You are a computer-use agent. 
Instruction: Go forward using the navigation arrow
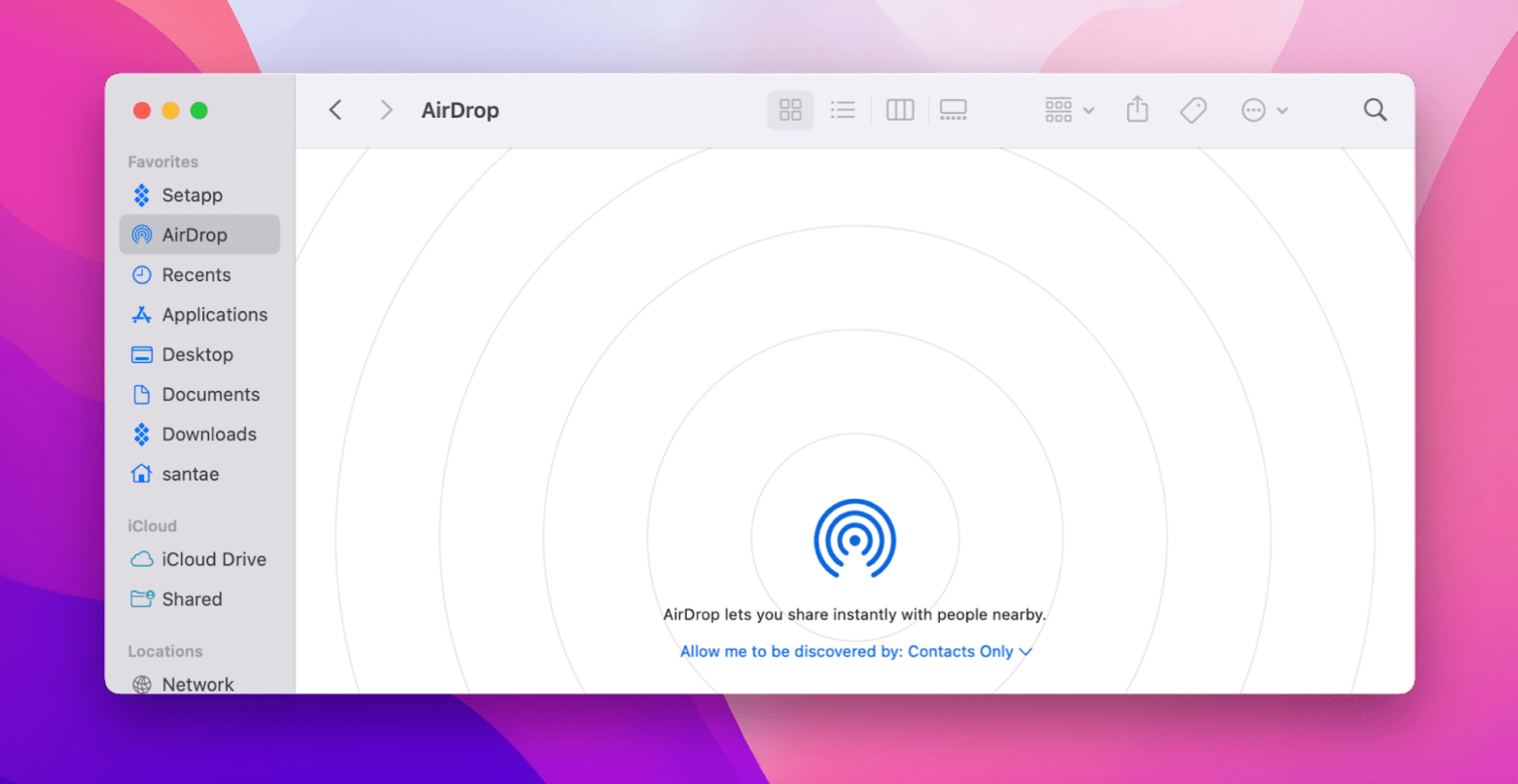[x=386, y=109]
